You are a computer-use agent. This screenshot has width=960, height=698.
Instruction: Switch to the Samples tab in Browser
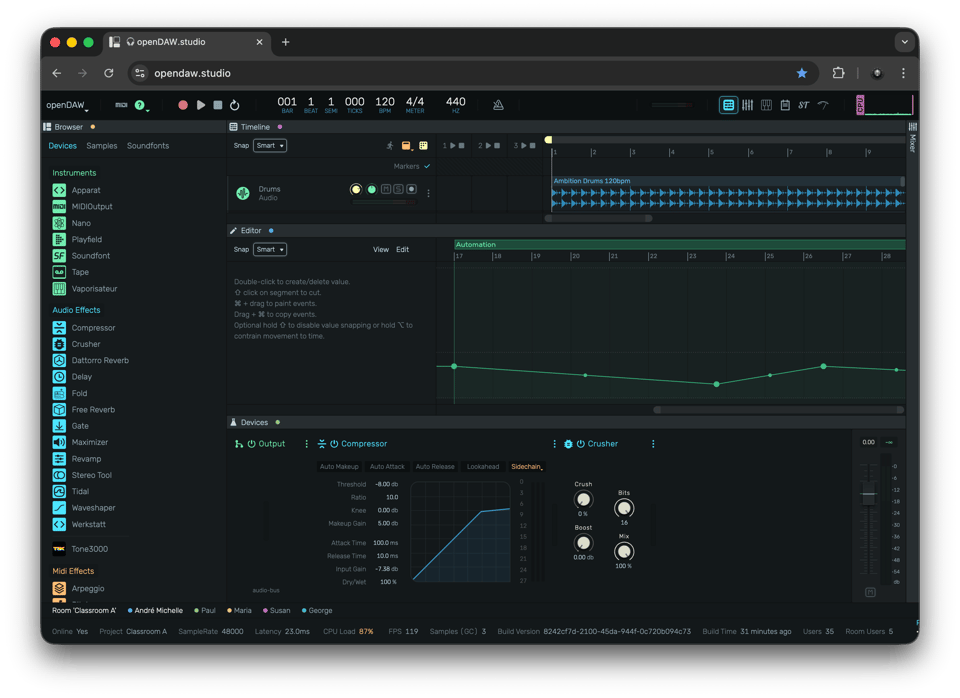(x=102, y=146)
